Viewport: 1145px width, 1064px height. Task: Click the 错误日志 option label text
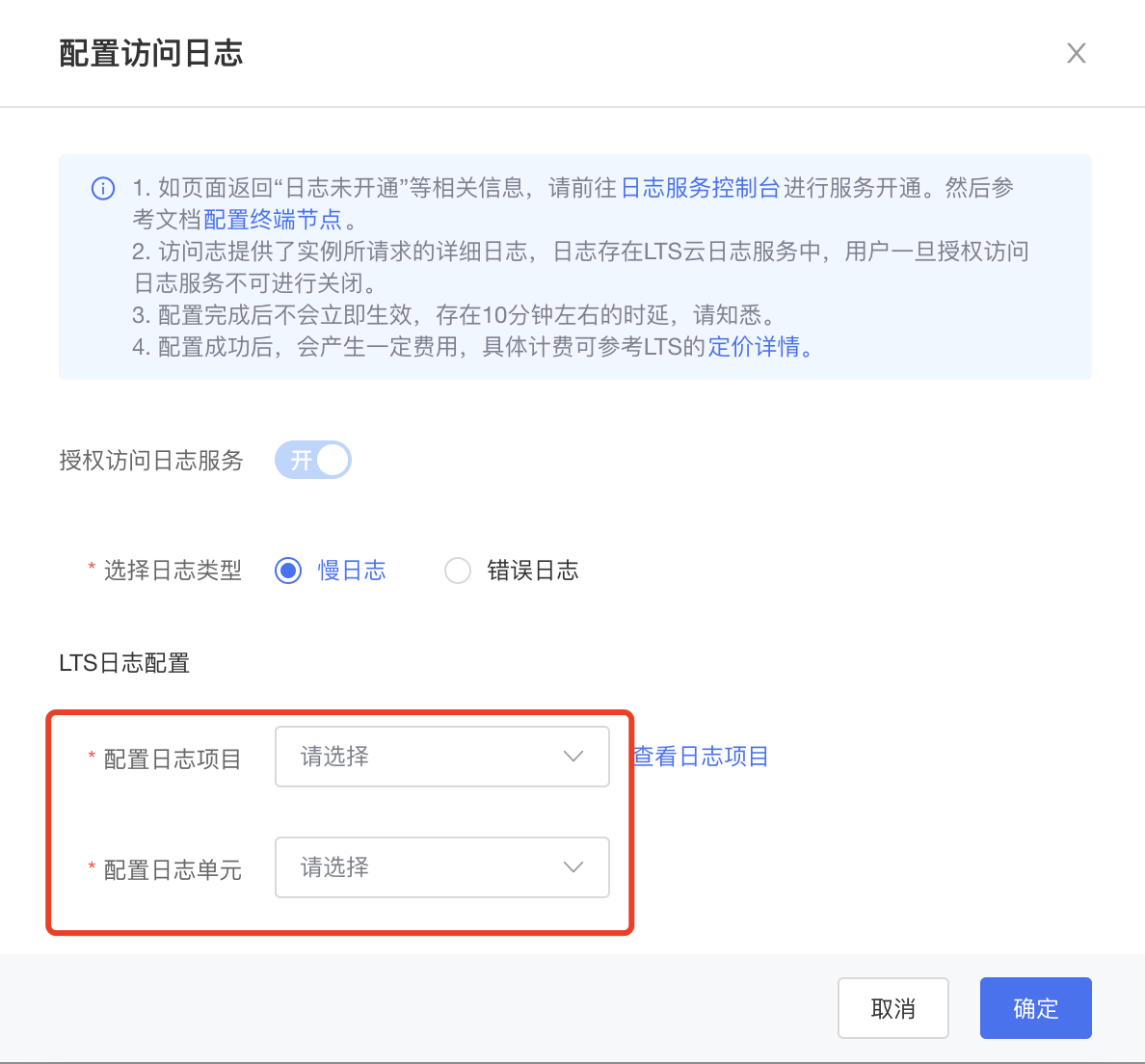532,571
